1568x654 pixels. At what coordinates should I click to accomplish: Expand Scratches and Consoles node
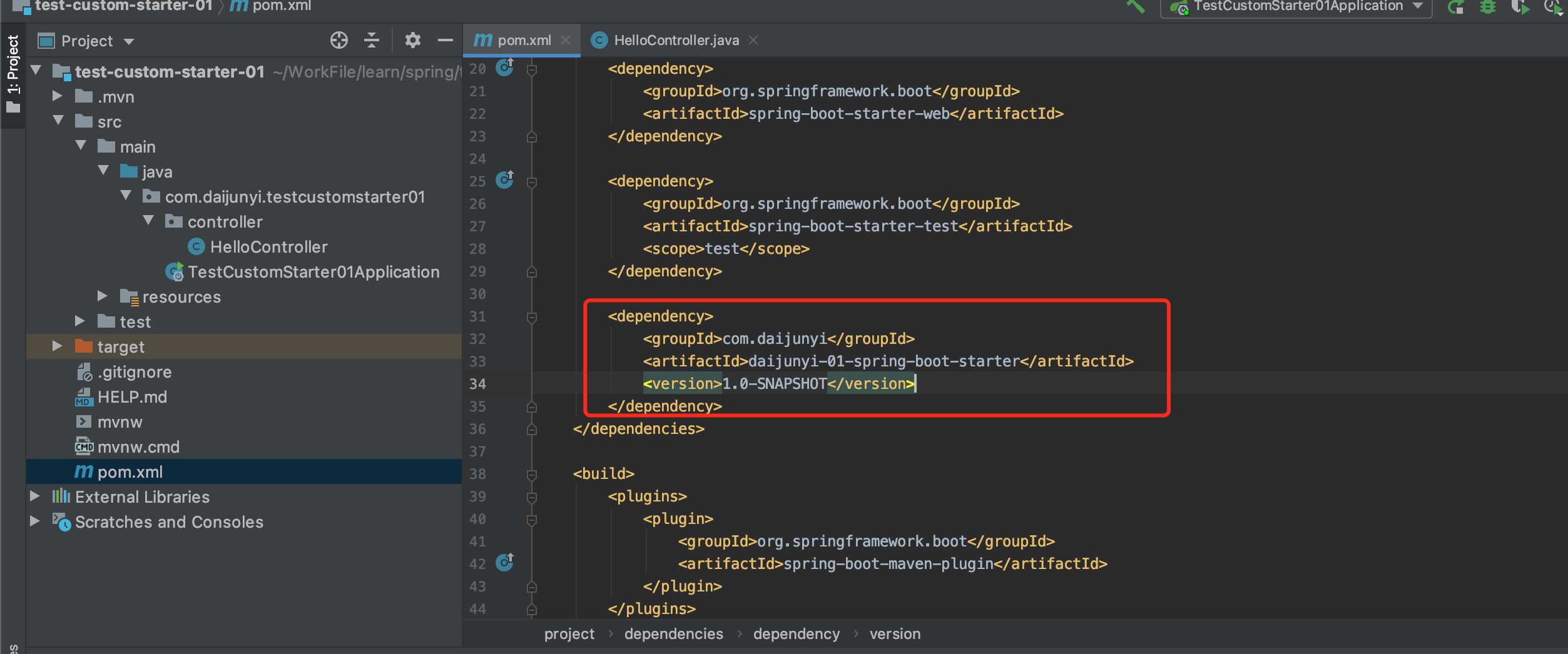(35, 521)
